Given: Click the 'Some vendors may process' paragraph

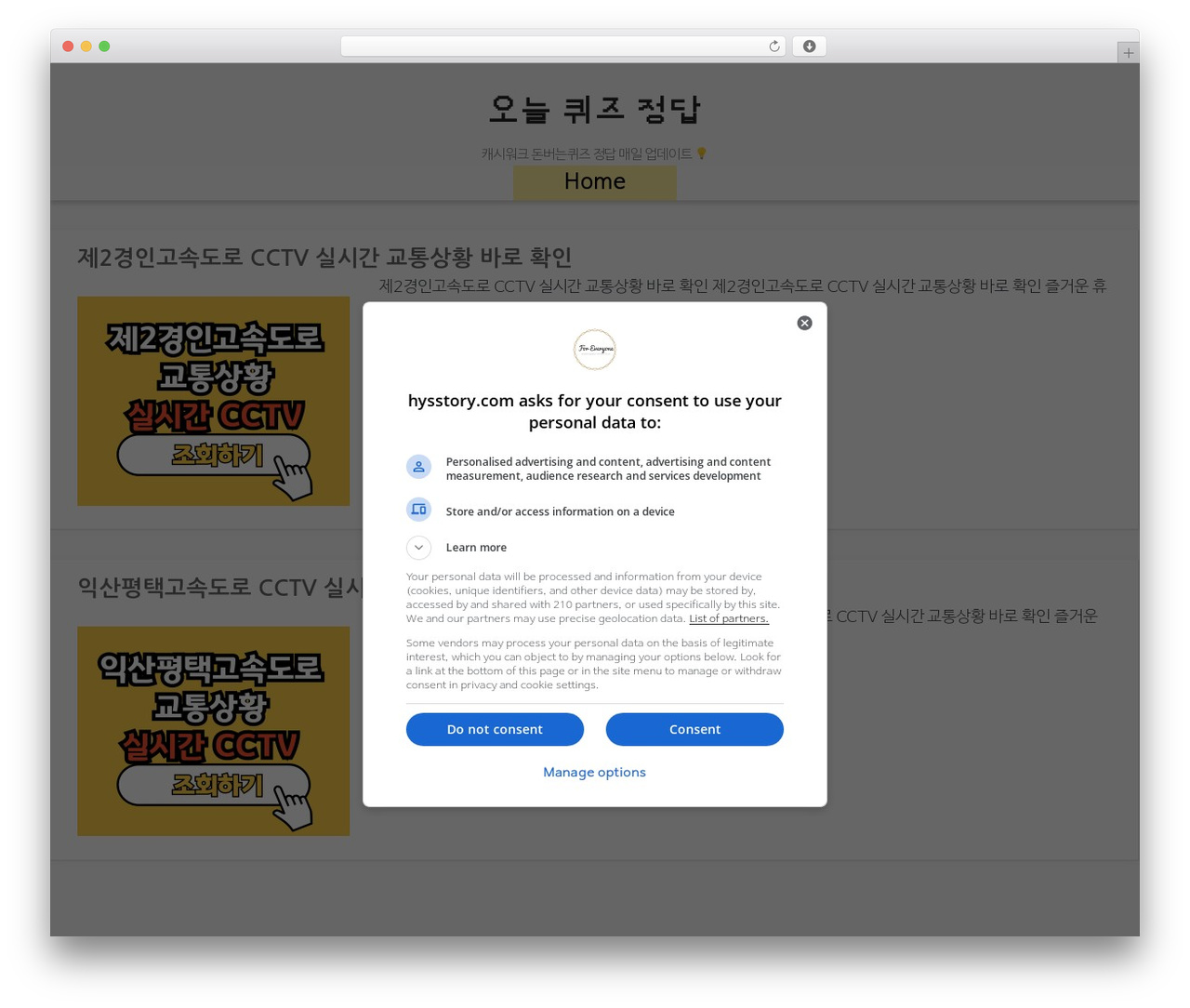Looking at the screenshot, I should [x=593, y=664].
